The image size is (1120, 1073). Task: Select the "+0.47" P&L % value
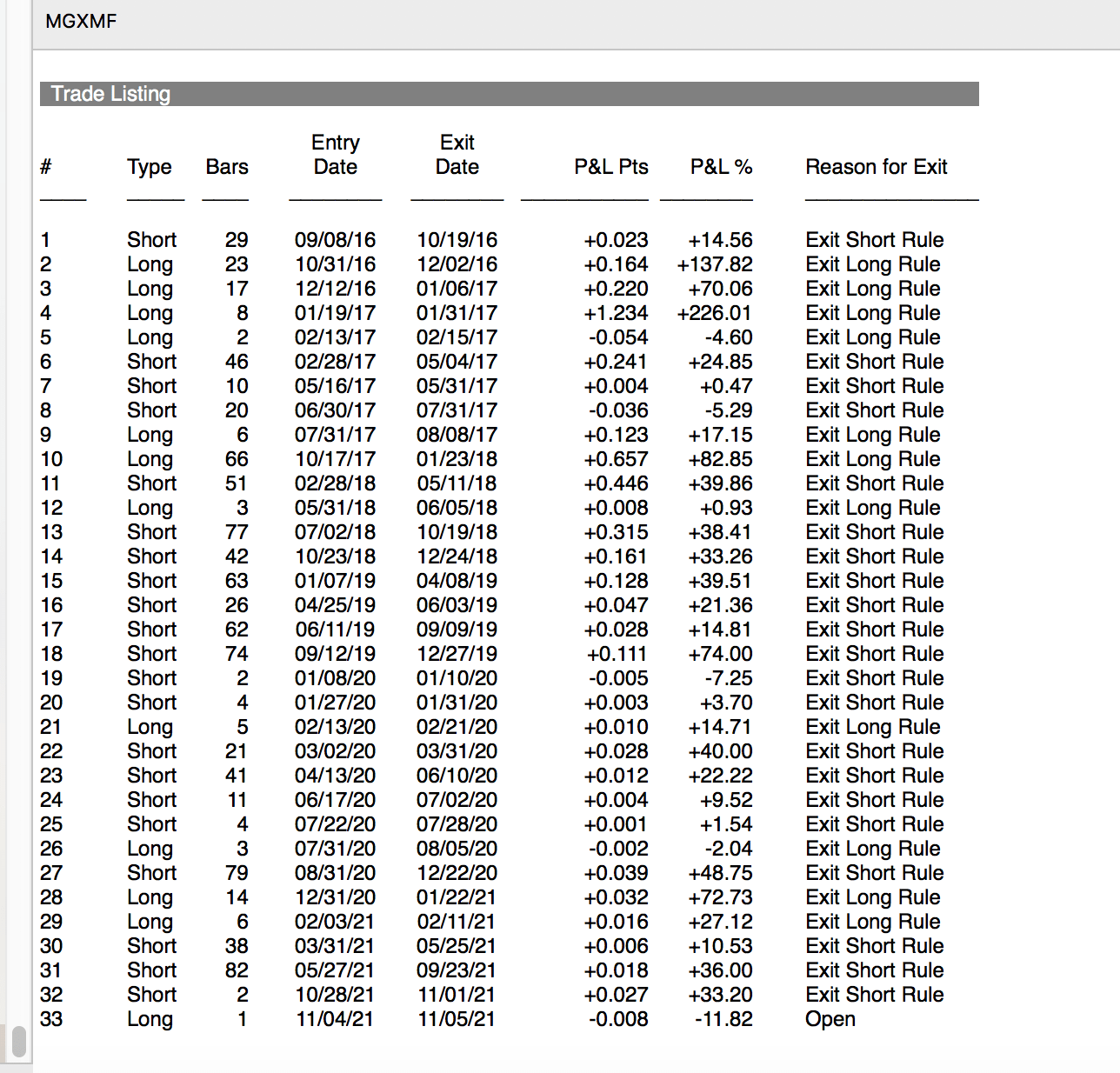coord(726,386)
